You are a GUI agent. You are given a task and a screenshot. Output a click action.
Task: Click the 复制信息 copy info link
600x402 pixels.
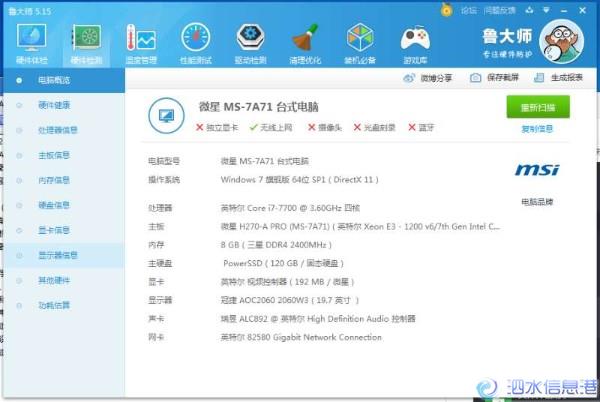[x=537, y=129]
